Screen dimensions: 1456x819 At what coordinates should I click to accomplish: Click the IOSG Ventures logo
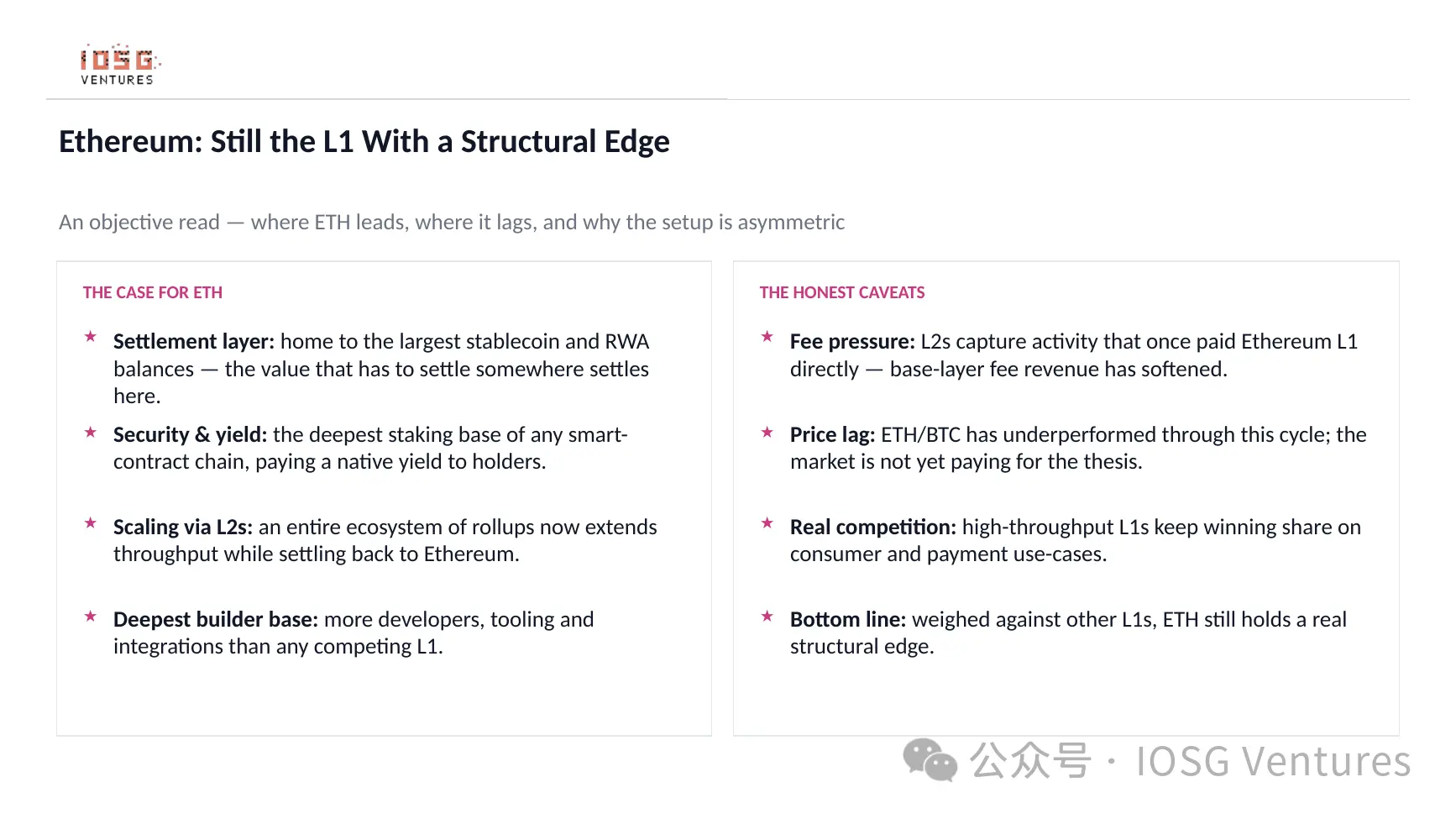[119, 65]
